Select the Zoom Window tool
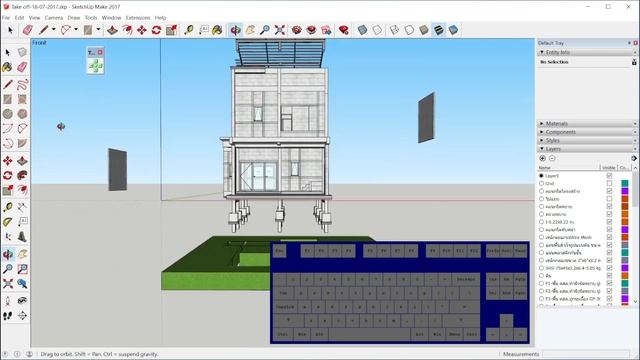 pyautogui.click(x=22, y=269)
